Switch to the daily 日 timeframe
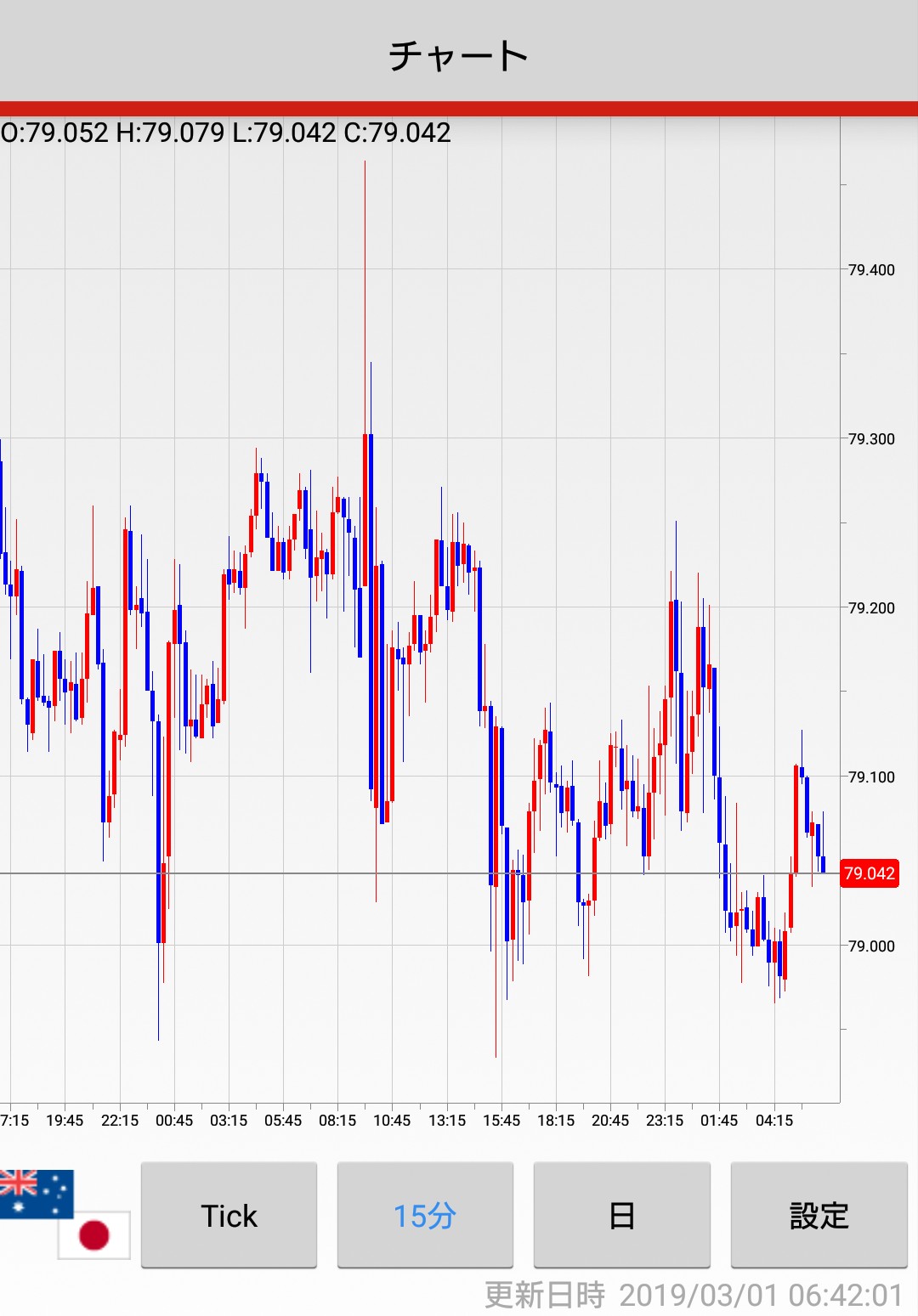Screen dimensions: 918x1316 621,1215
